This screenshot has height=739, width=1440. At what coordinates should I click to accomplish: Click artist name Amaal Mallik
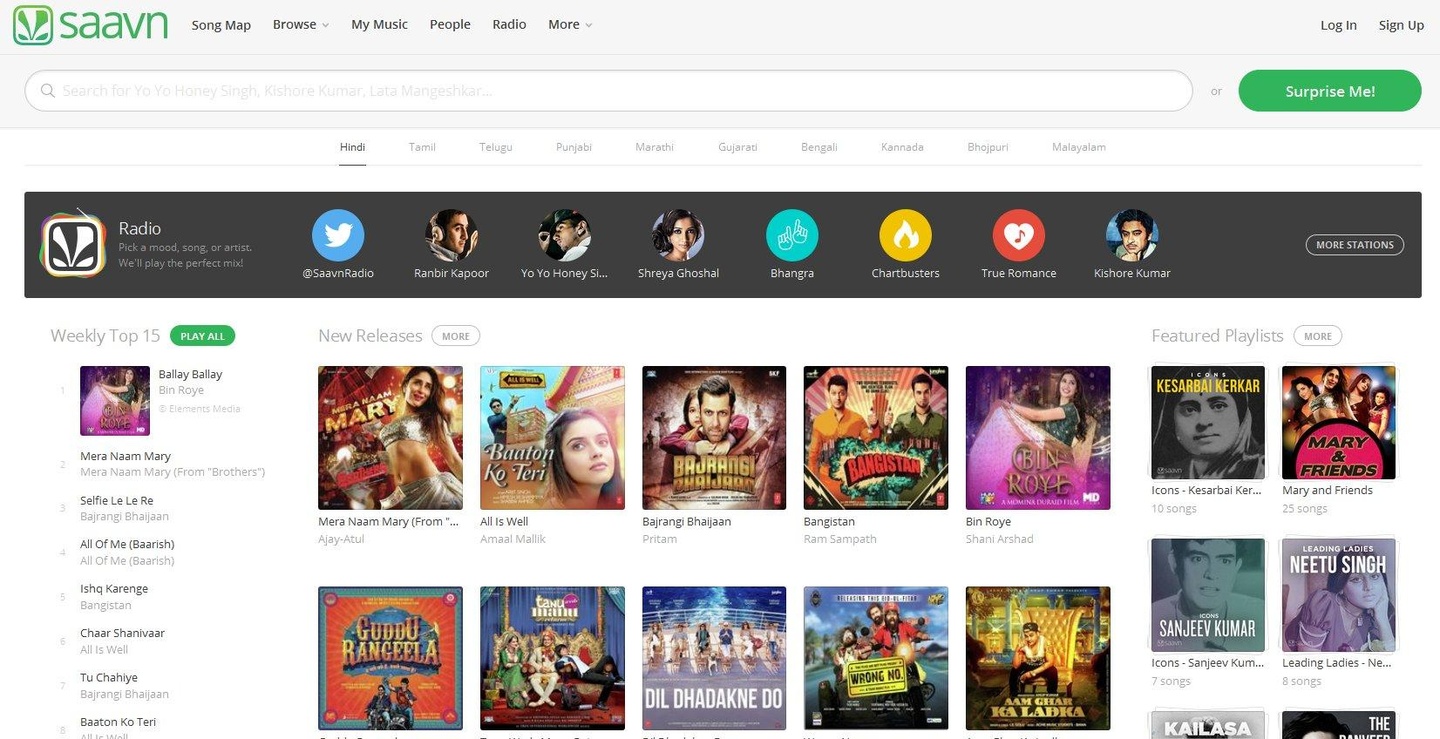[513, 539]
